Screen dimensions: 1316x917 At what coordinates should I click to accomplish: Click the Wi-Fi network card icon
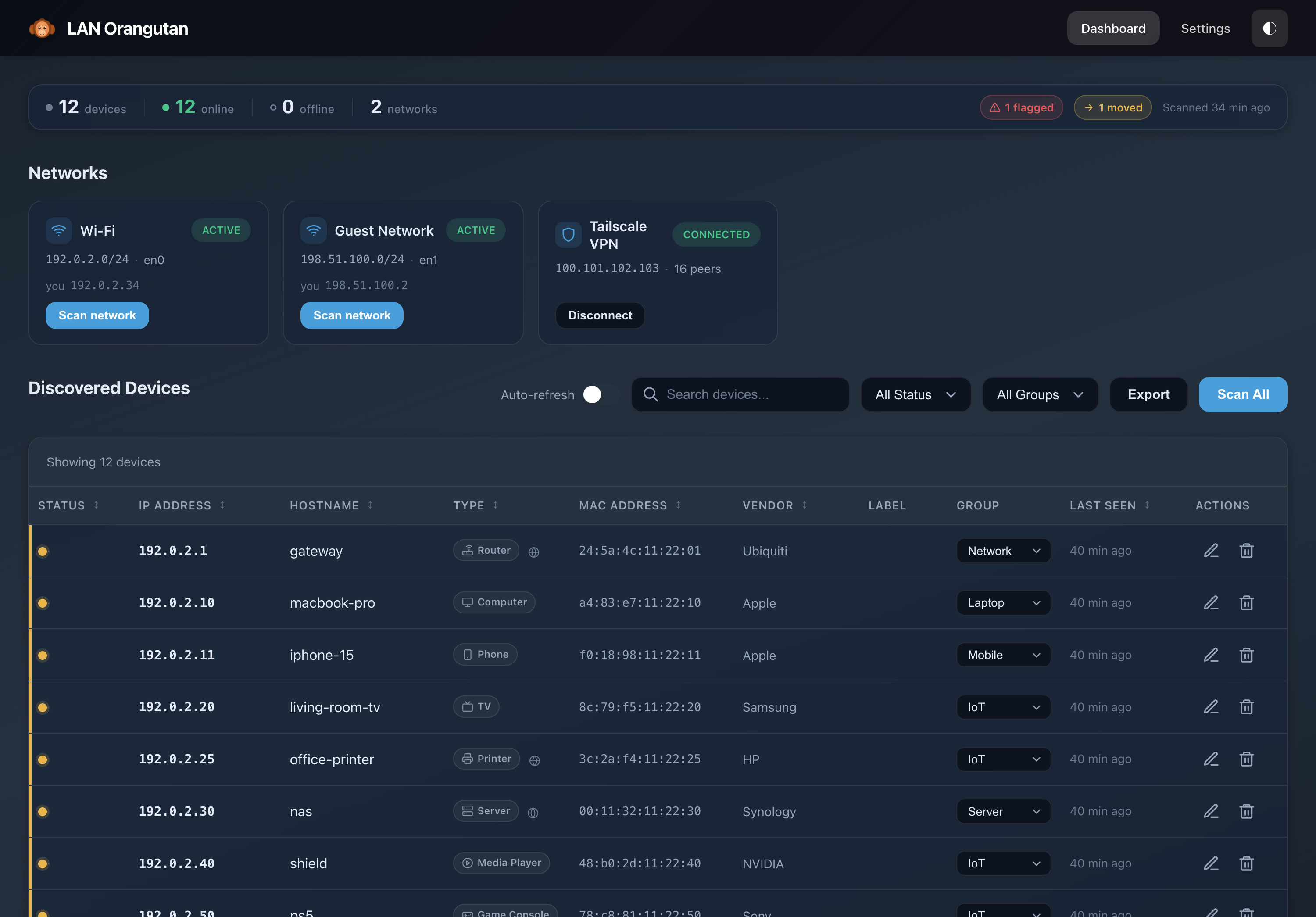tap(58, 230)
